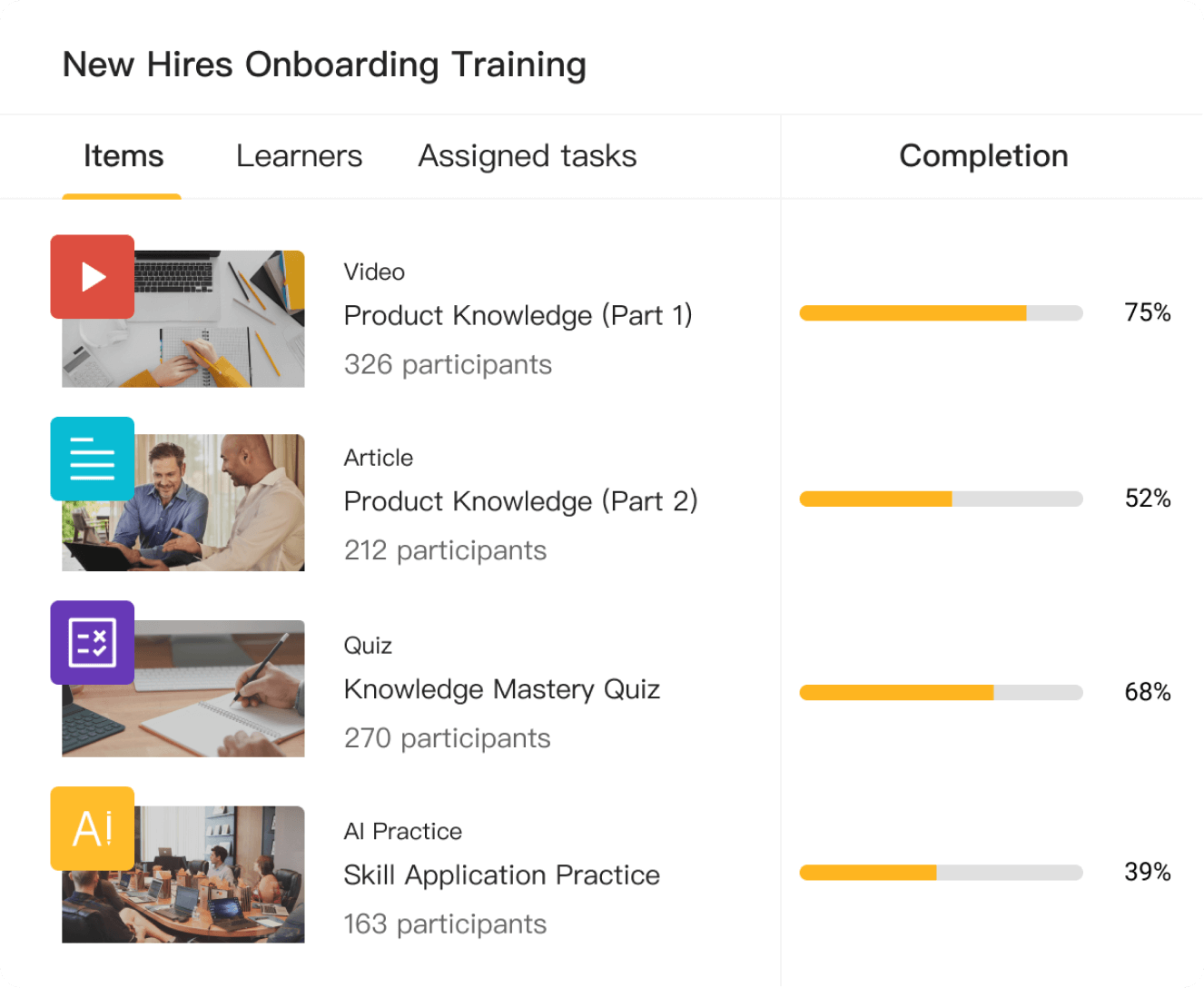This screenshot has height=988, width=1204.
Task: Click the 39% completion progress bar
Action: tap(941, 873)
